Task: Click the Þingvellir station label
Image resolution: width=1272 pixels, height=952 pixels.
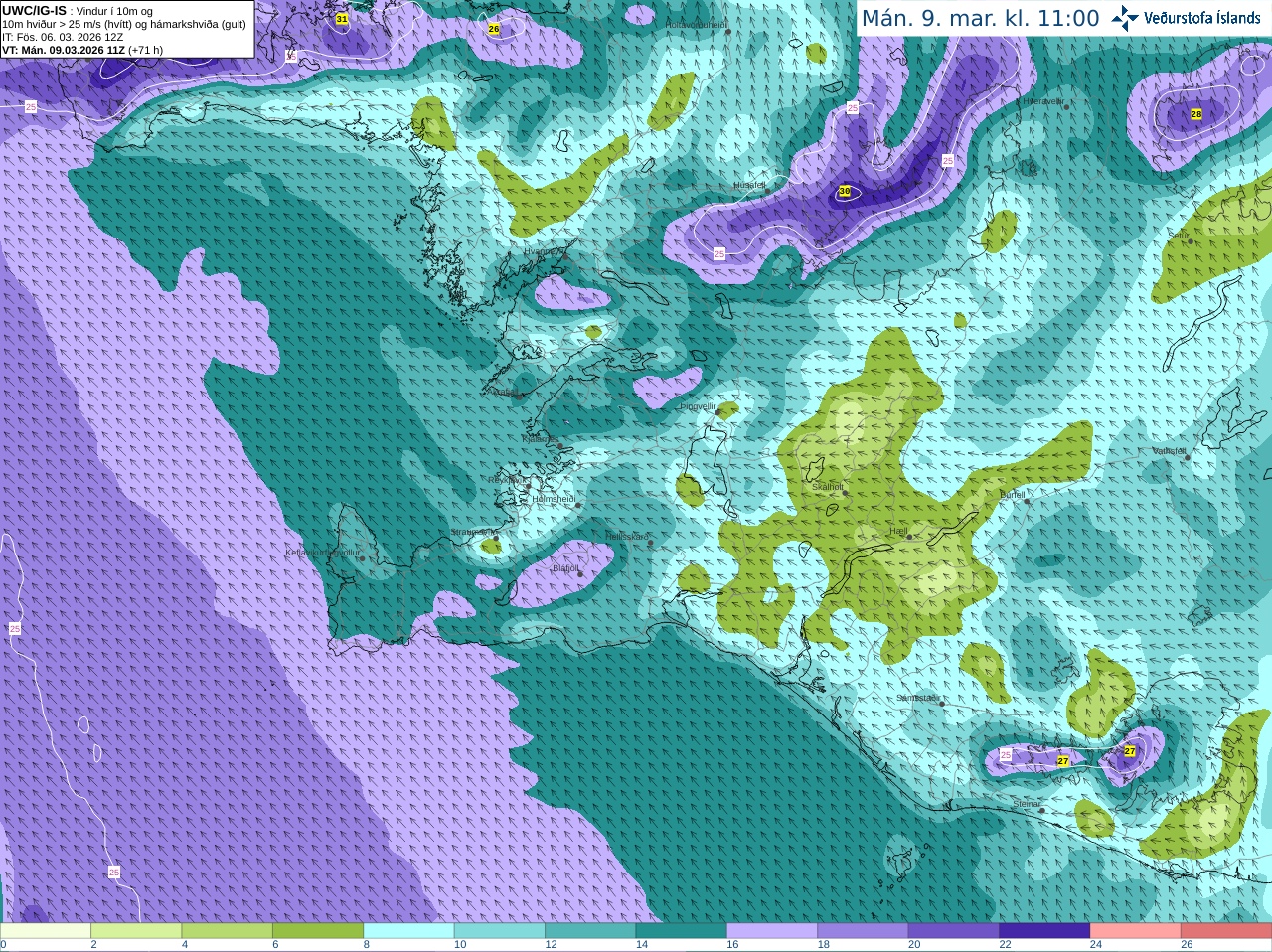Action: coord(698,406)
